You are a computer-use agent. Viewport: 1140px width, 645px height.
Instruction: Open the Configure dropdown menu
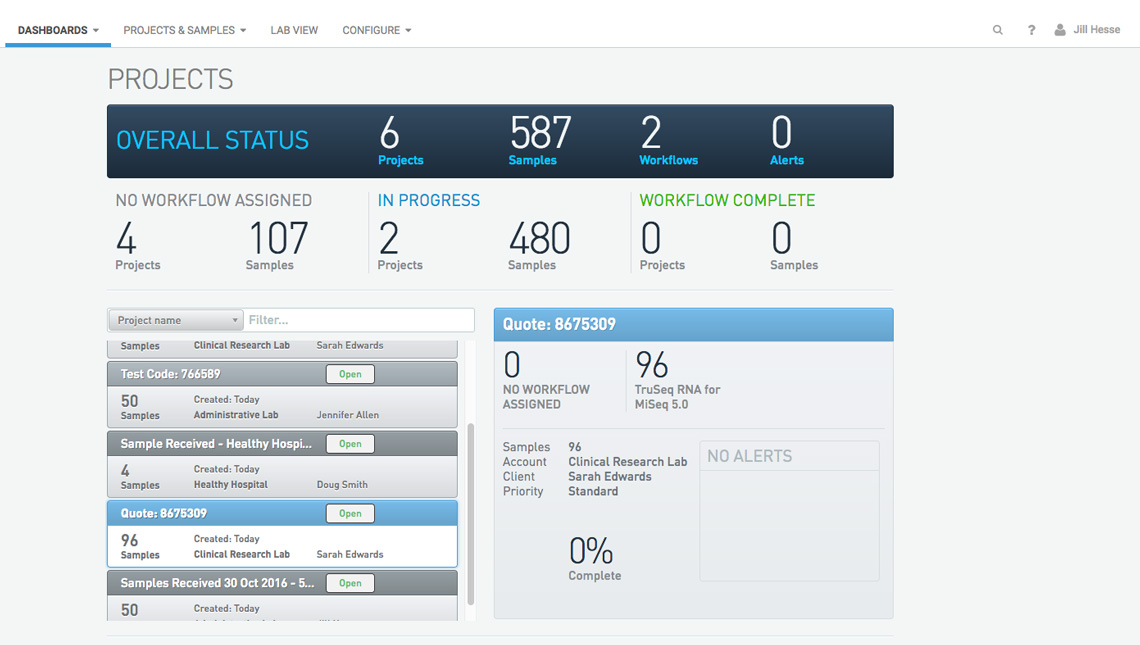[x=377, y=30]
